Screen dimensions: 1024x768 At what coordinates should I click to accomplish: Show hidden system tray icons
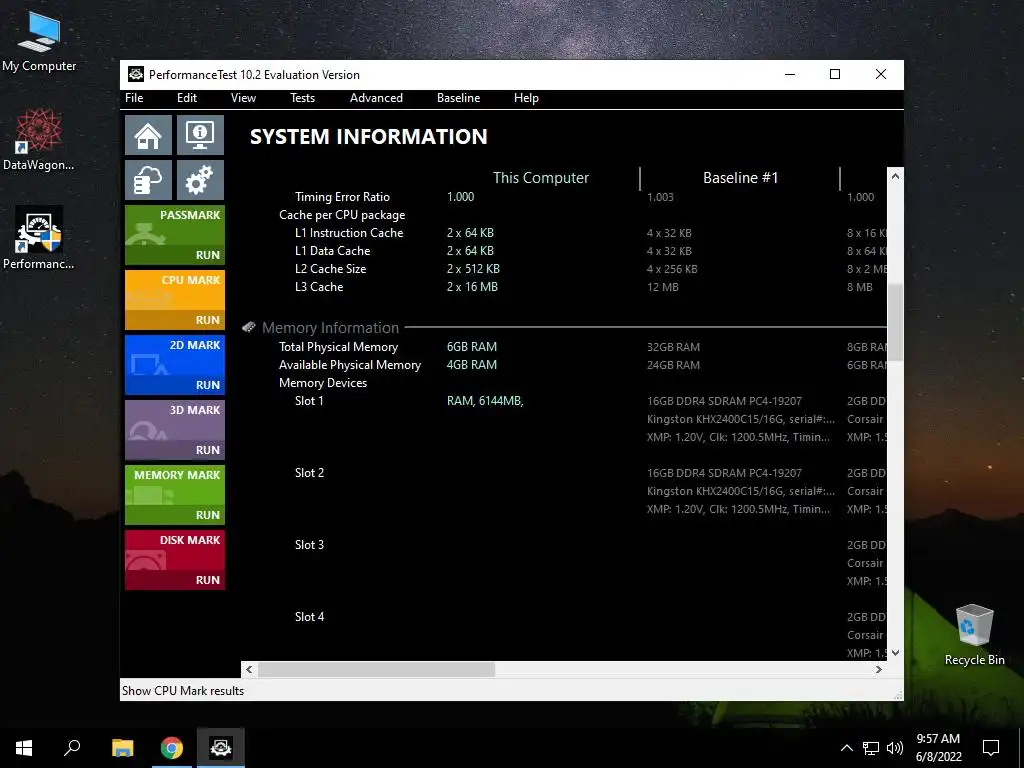846,748
